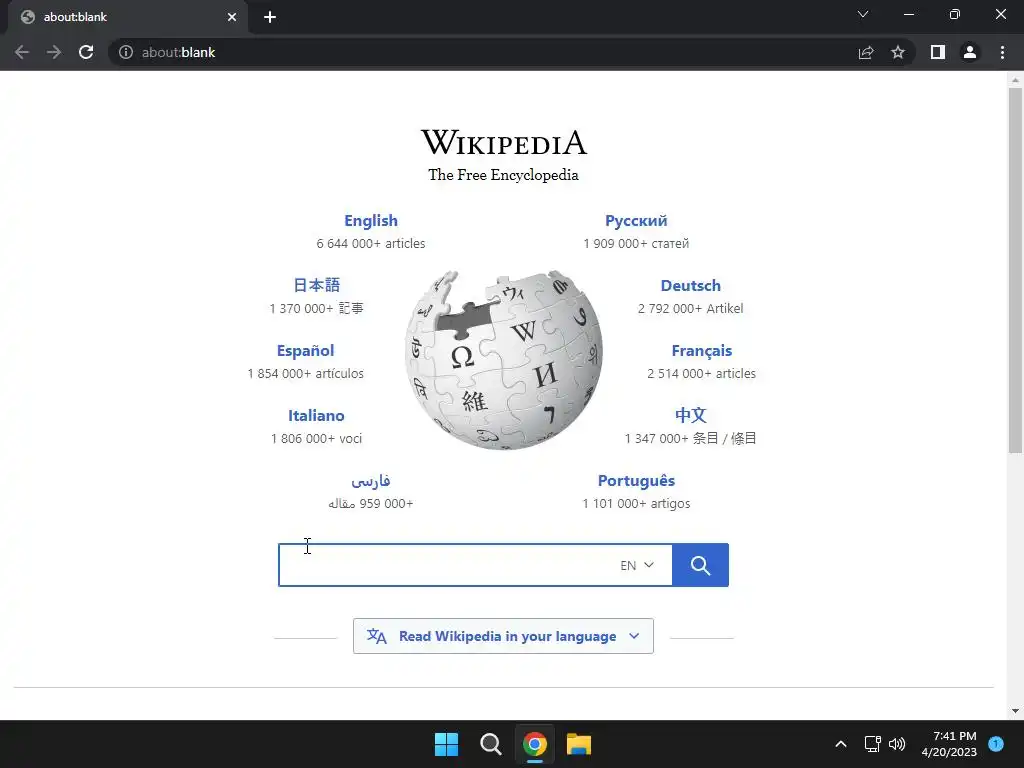This screenshot has width=1024, height=768.
Task: Open the Windows Start menu
Action: (x=447, y=744)
